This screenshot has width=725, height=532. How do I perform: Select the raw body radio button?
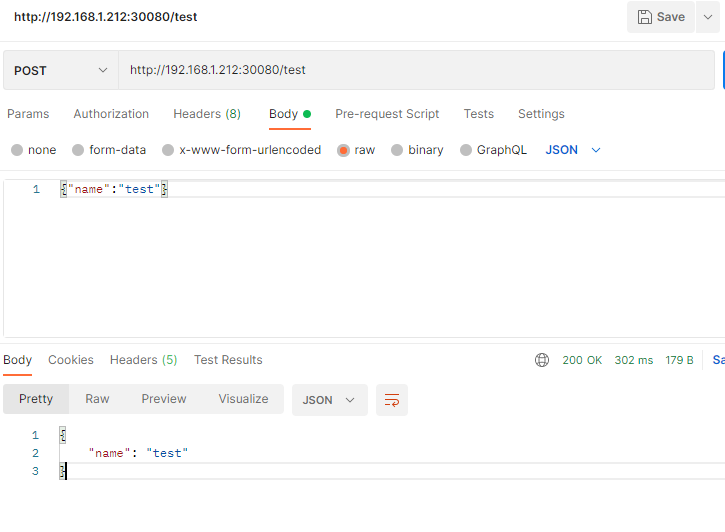[343, 150]
